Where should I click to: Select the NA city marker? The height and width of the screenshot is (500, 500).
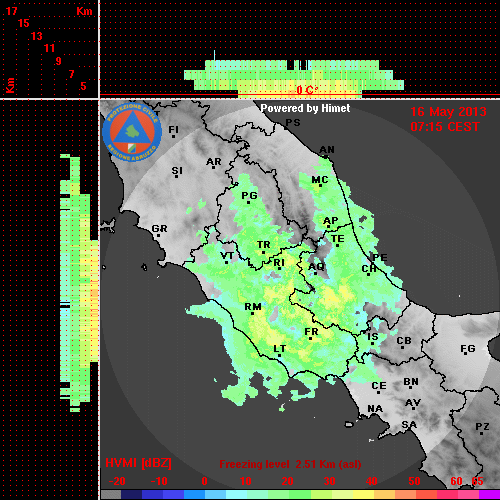(x=375, y=409)
